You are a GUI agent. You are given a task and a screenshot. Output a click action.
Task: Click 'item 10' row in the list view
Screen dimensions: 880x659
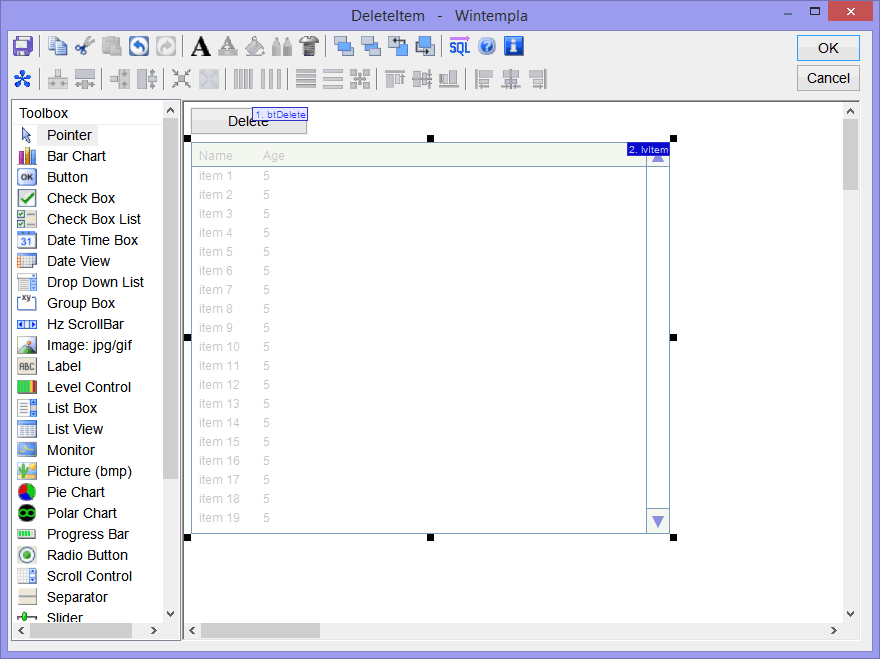(419, 347)
